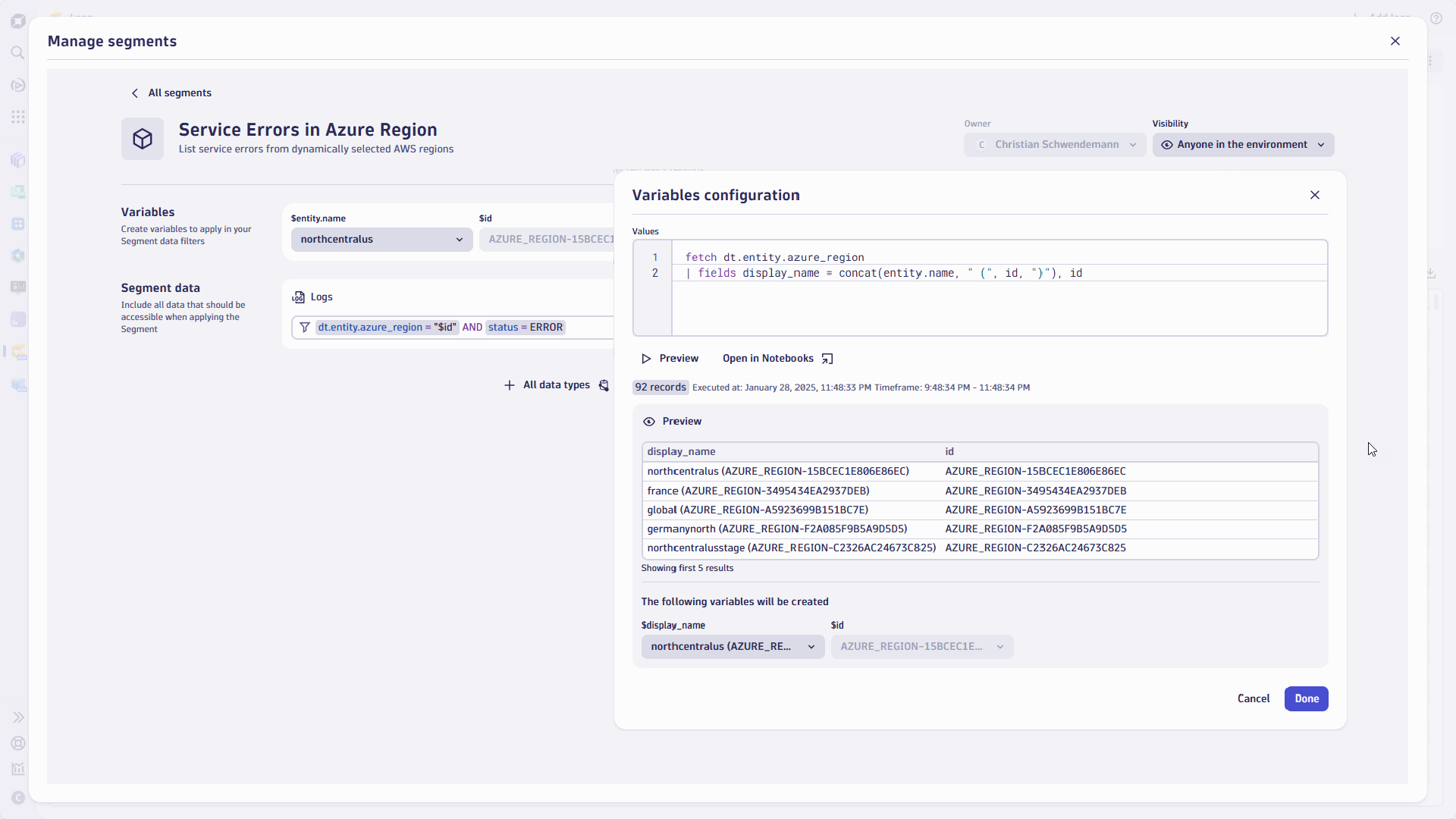Open the $display_name variable dropdown
Viewport: 1456px width, 819px height.
coord(731,647)
